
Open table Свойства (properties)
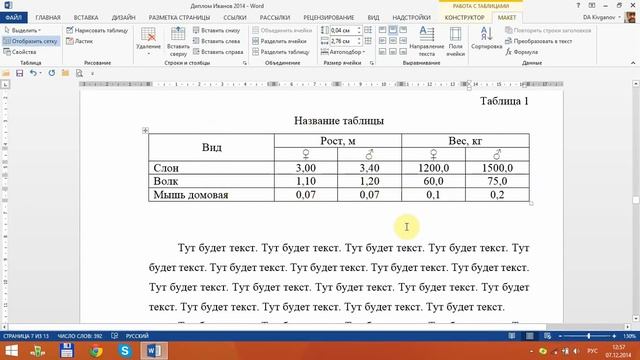coord(20,52)
